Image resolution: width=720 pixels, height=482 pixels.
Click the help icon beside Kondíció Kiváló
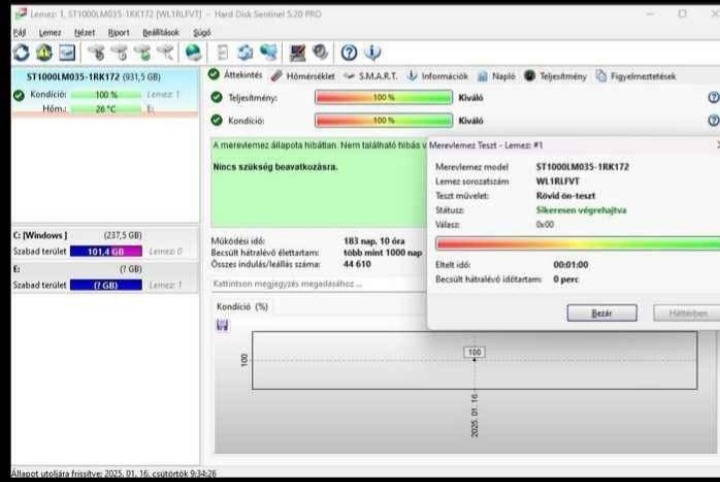[x=714, y=120]
